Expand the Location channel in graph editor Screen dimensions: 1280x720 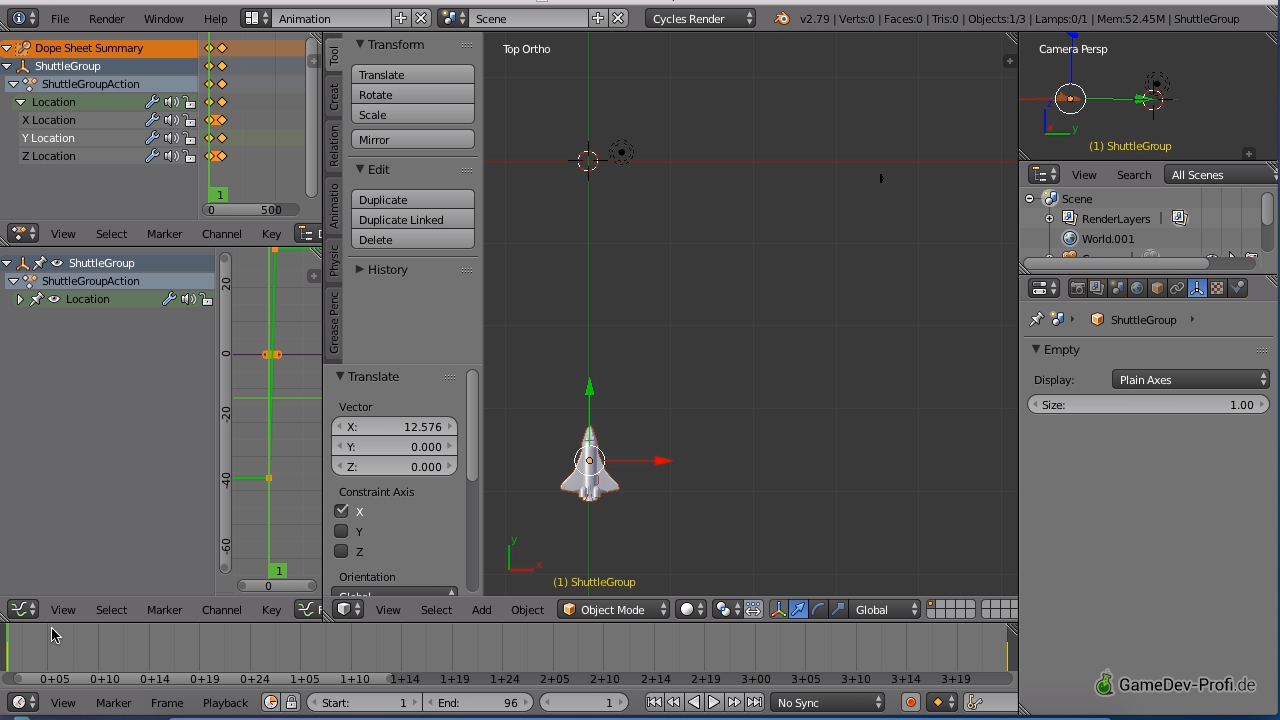point(20,299)
